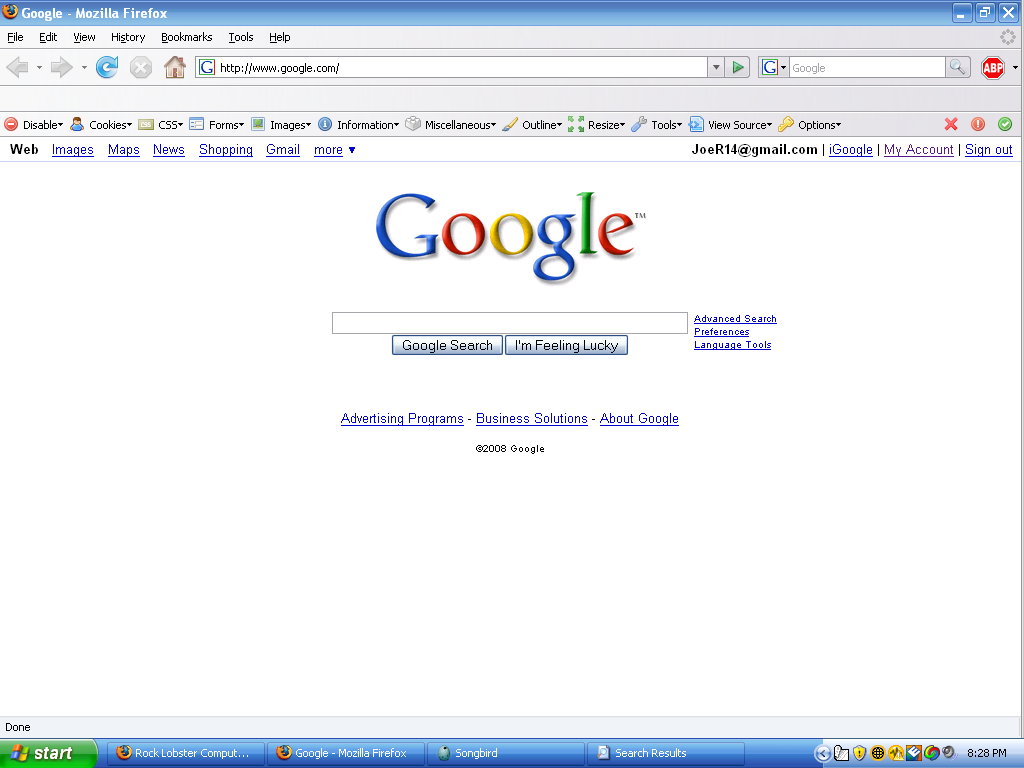Open the File menu
Screen dimensions: 1024x768
[x=15, y=37]
